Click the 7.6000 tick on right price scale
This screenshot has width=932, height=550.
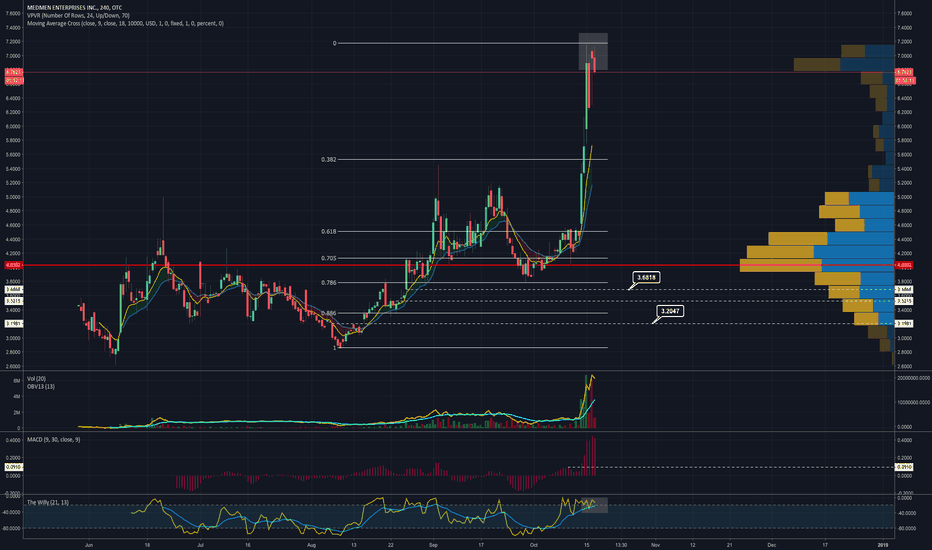point(904,13)
